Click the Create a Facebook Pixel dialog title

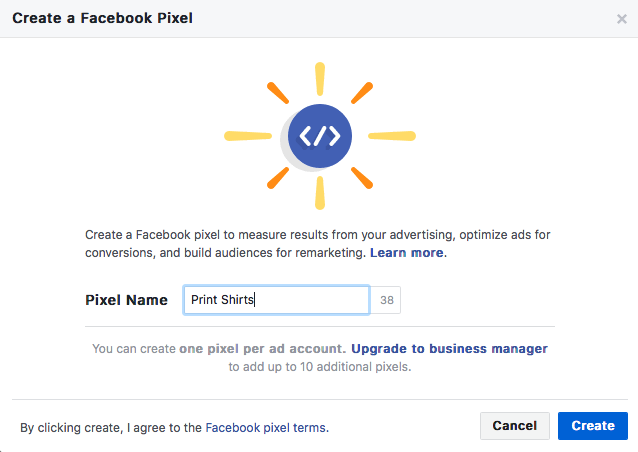[x=103, y=18]
